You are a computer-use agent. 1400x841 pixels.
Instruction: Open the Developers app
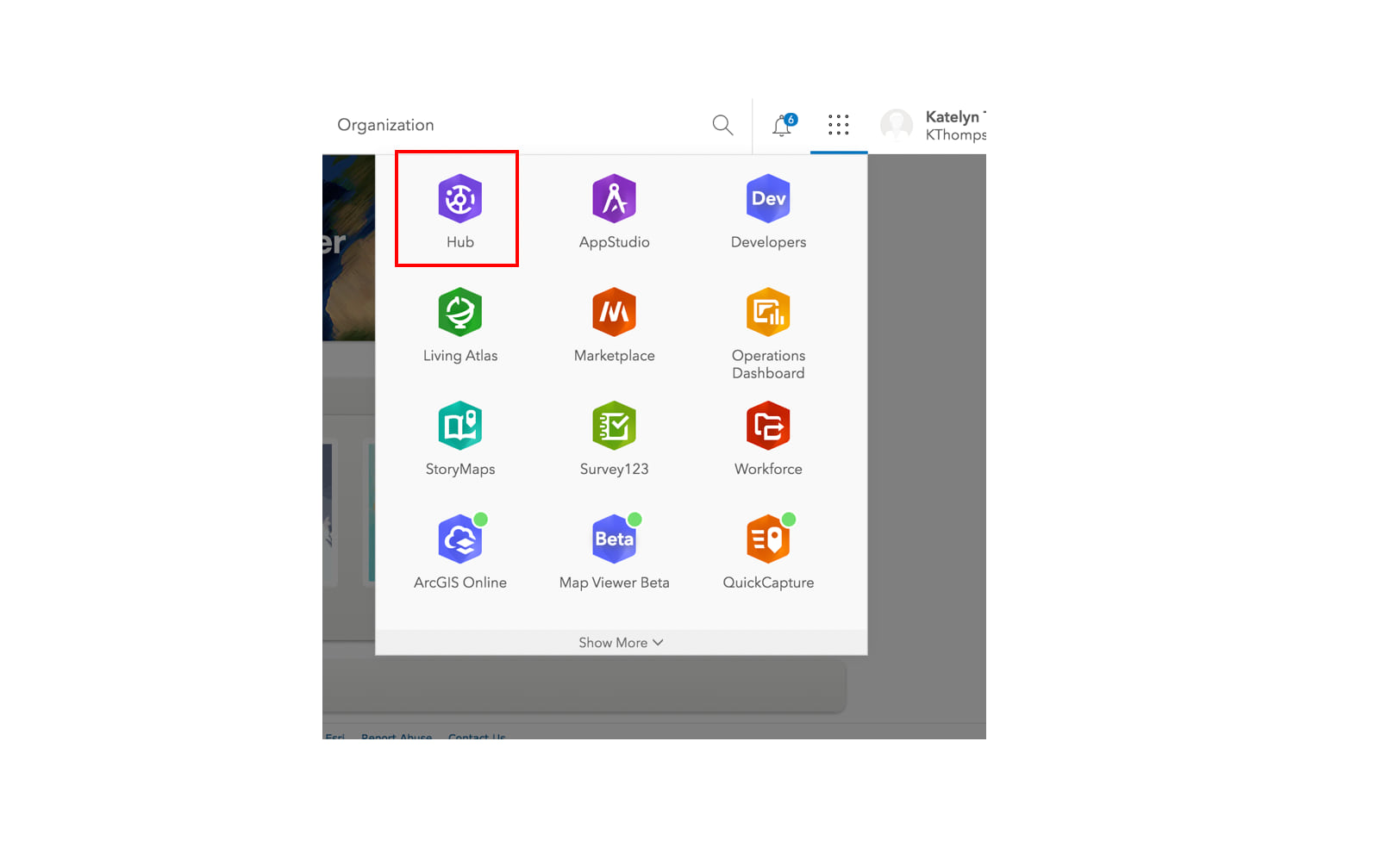(768, 211)
